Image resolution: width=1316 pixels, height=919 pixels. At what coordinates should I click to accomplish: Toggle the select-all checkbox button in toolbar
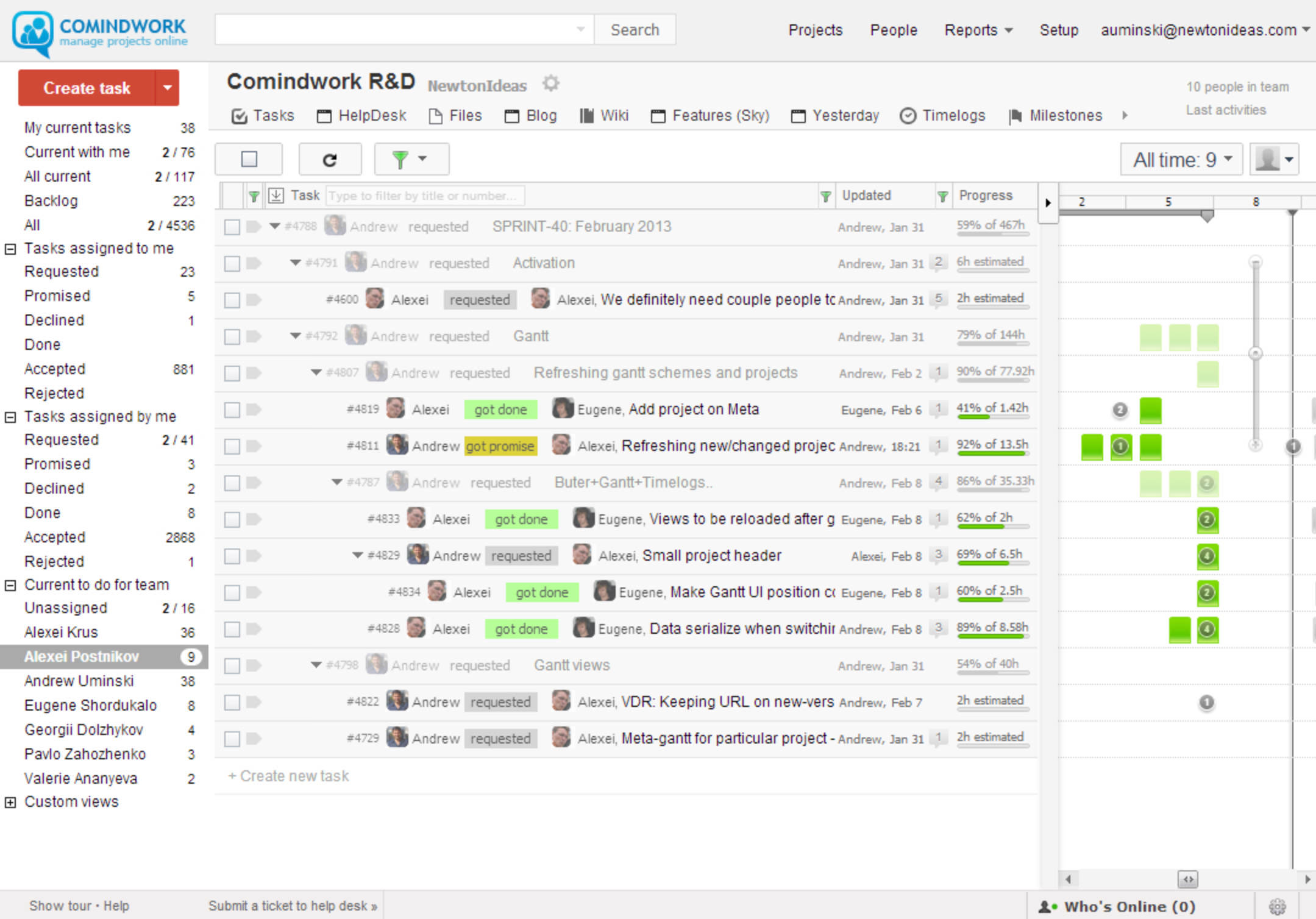[249, 160]
